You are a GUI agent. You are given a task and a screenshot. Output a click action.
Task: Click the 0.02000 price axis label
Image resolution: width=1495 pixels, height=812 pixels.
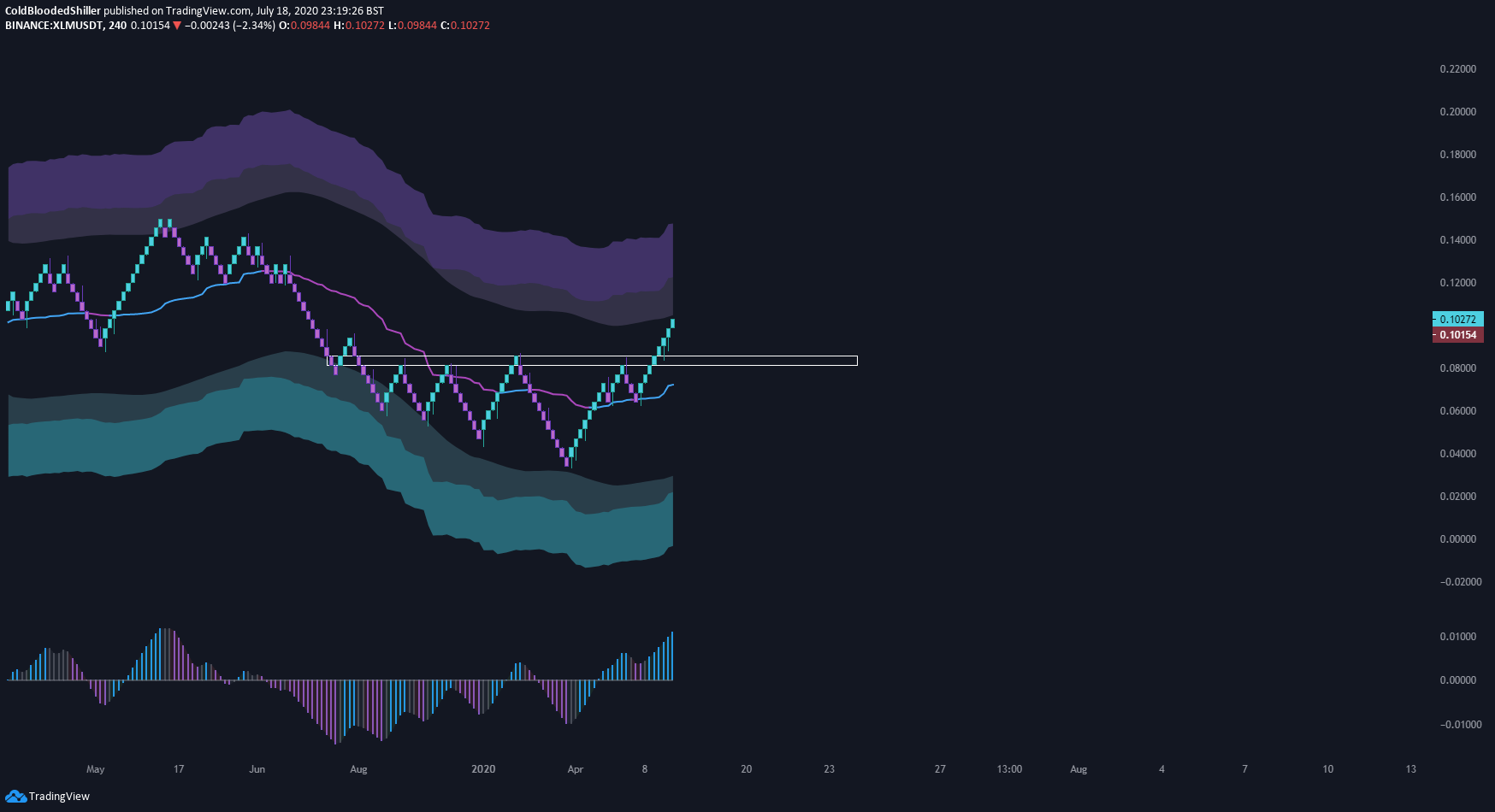(1458, 497)
